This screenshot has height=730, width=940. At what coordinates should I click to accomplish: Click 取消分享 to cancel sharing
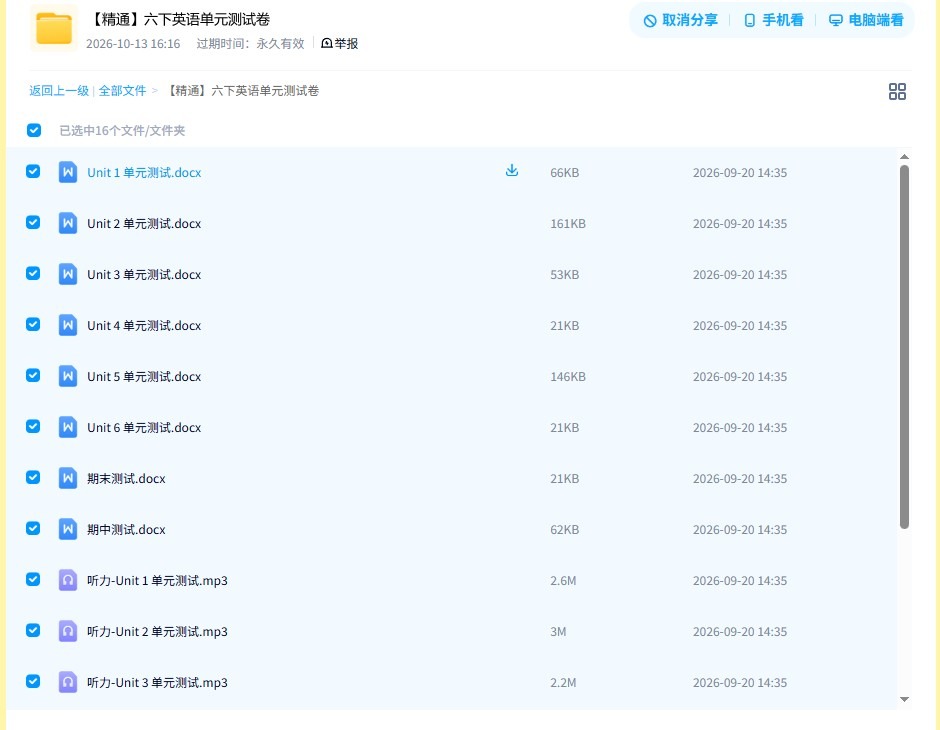680,20
